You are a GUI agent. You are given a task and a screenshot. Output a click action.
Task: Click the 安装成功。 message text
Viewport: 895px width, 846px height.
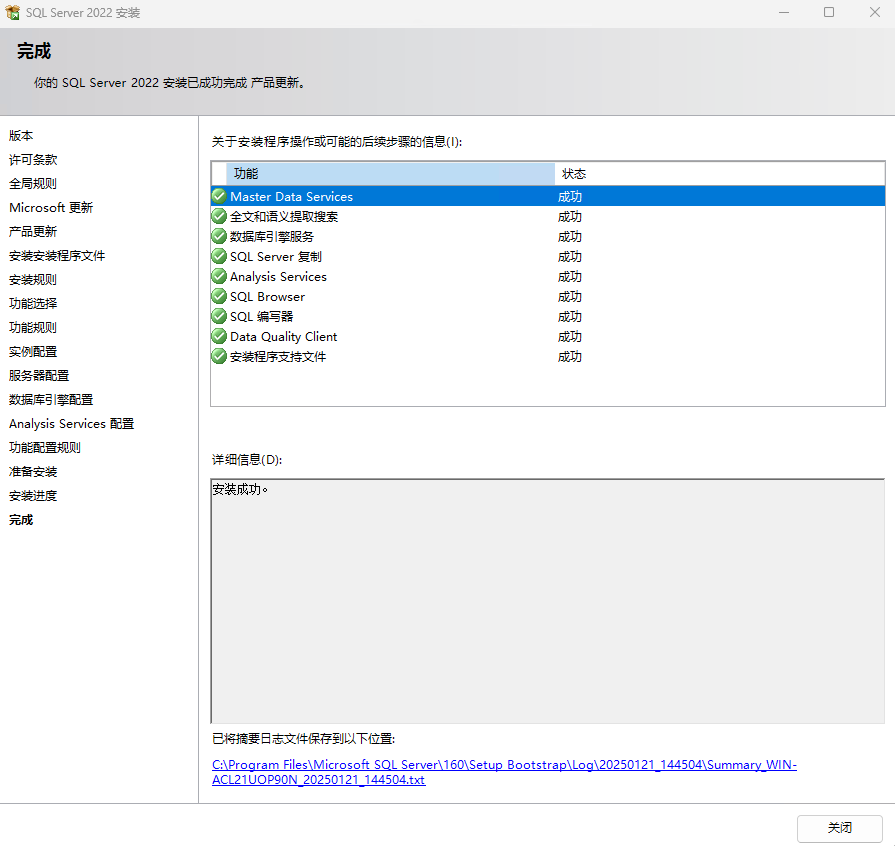pos(240,489)
